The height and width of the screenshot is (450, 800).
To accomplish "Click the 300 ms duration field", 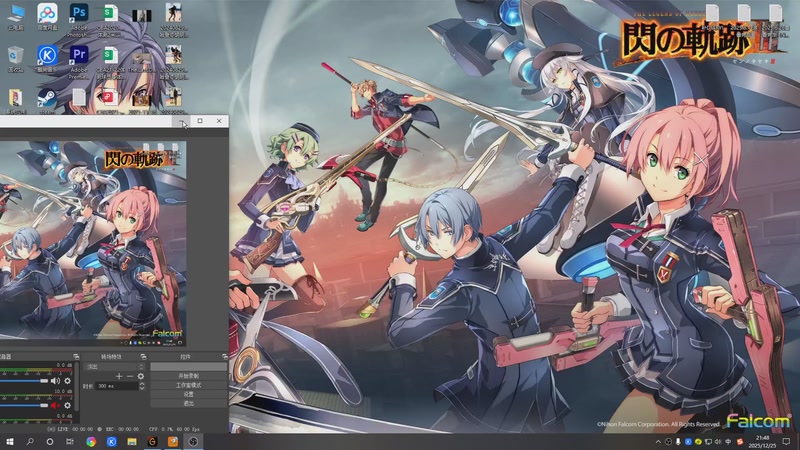I will [117, 386].
